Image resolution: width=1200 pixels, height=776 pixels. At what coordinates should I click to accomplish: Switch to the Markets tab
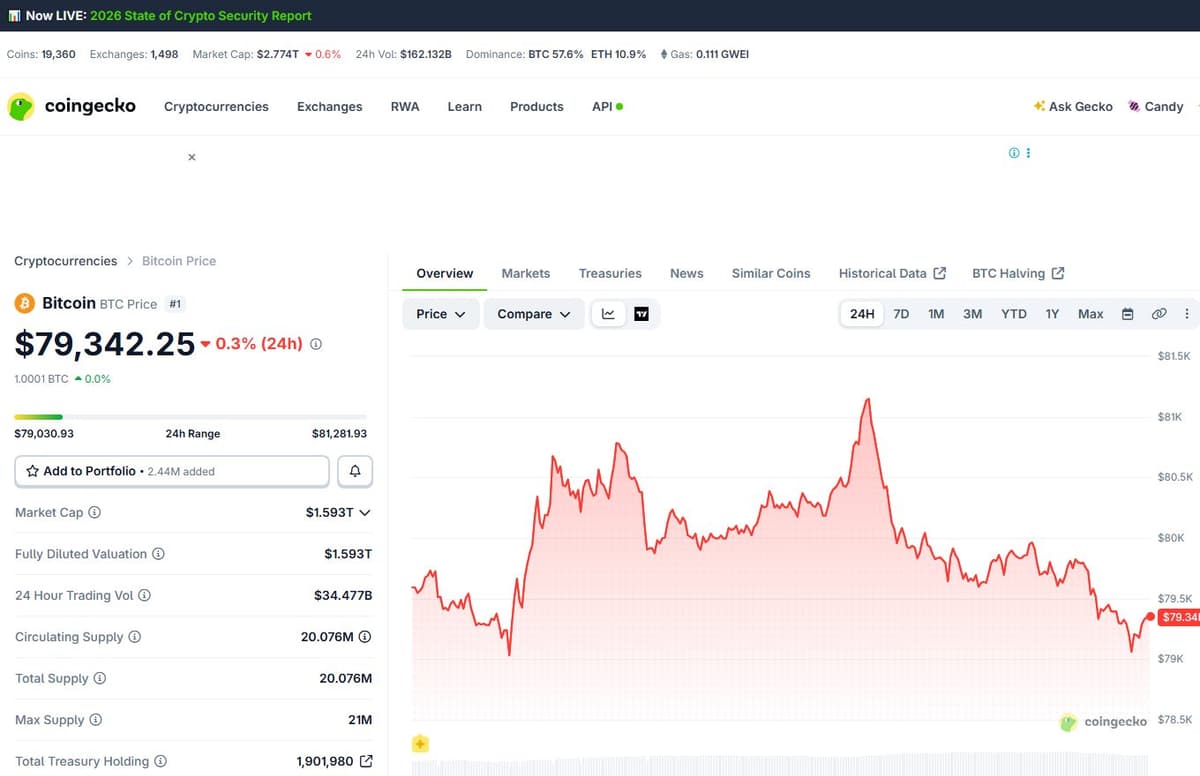click(526, 273)
